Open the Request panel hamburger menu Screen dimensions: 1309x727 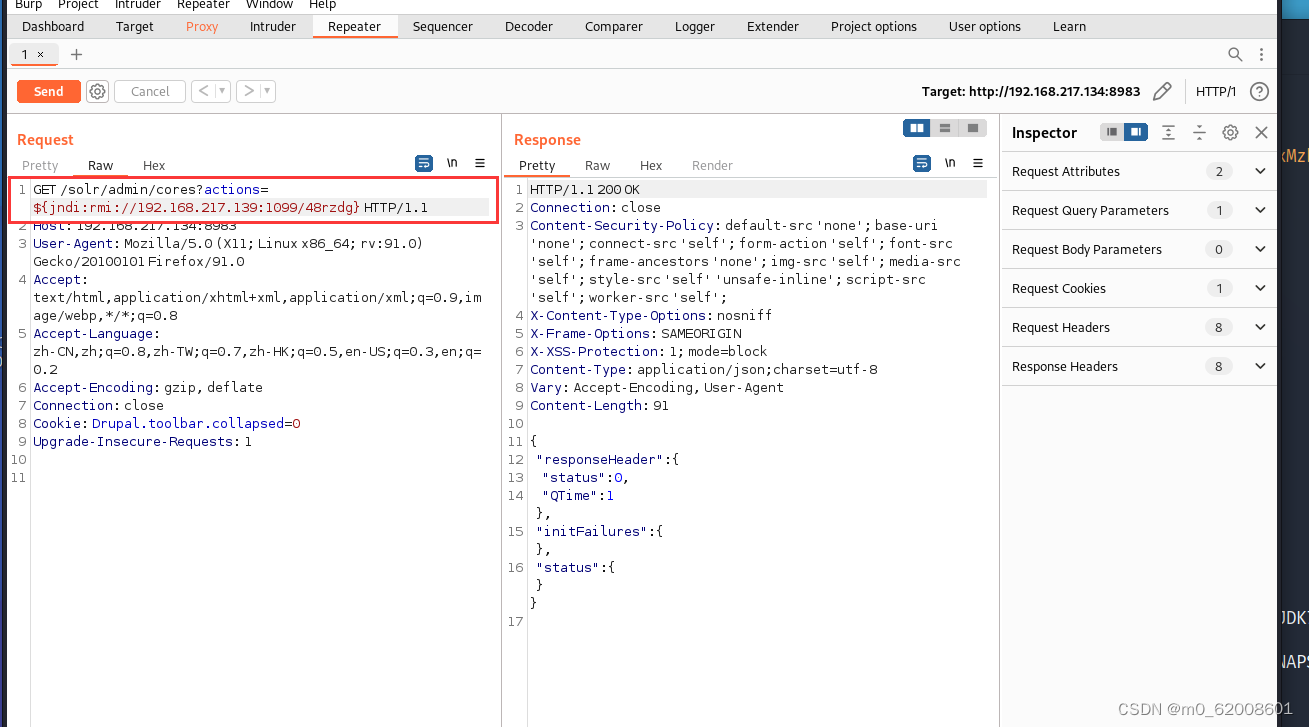480,162
